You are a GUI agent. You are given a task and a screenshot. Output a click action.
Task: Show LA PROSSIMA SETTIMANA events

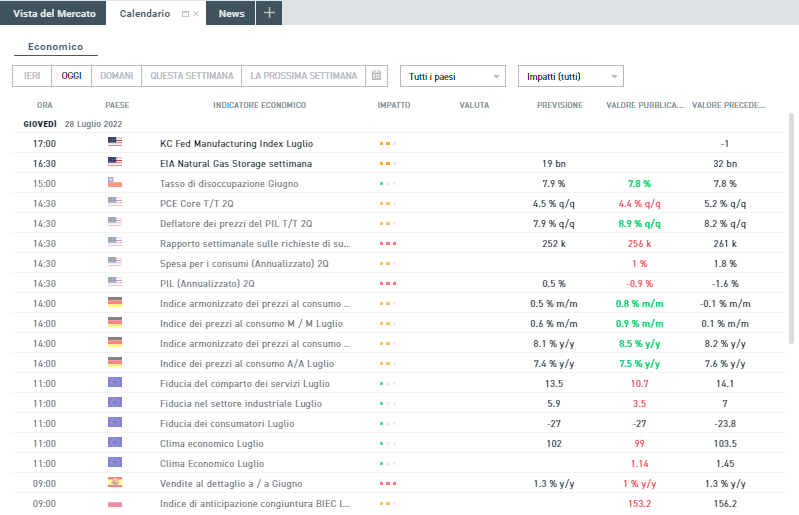pos(303,76)
